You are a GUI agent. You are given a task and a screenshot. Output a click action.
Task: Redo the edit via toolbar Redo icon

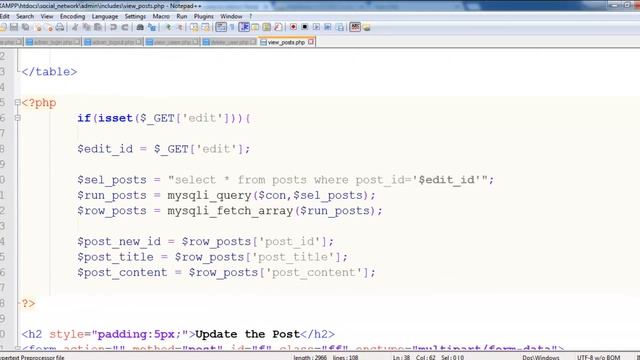(x=125, y=27)
